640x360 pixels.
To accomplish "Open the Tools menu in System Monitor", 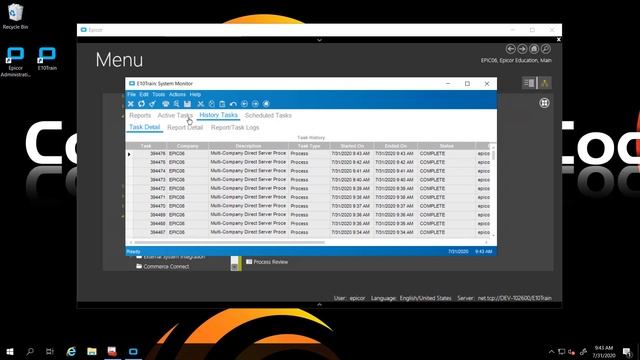I will [x=158, y=94].
